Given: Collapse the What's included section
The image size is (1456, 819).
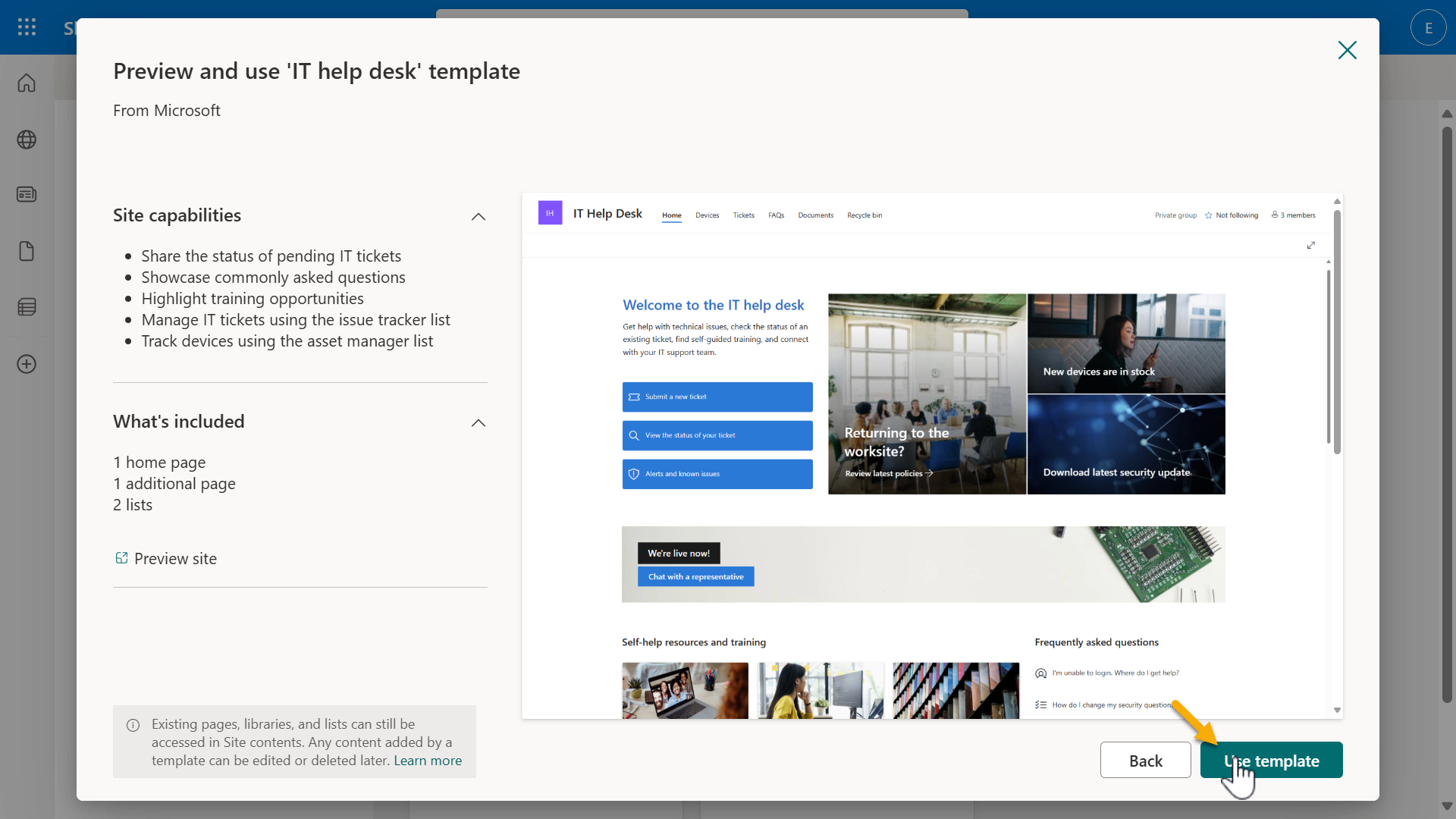Looking at the screenshot, I should pos(478,423).
